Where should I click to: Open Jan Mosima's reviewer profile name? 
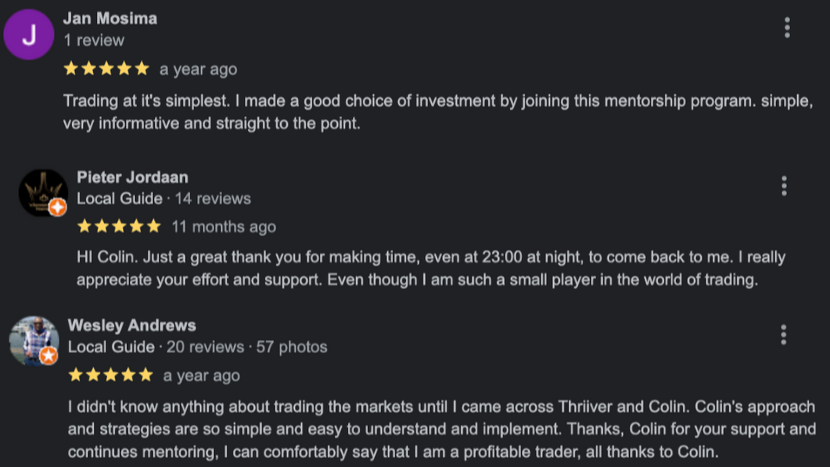(x=110, y=18)
